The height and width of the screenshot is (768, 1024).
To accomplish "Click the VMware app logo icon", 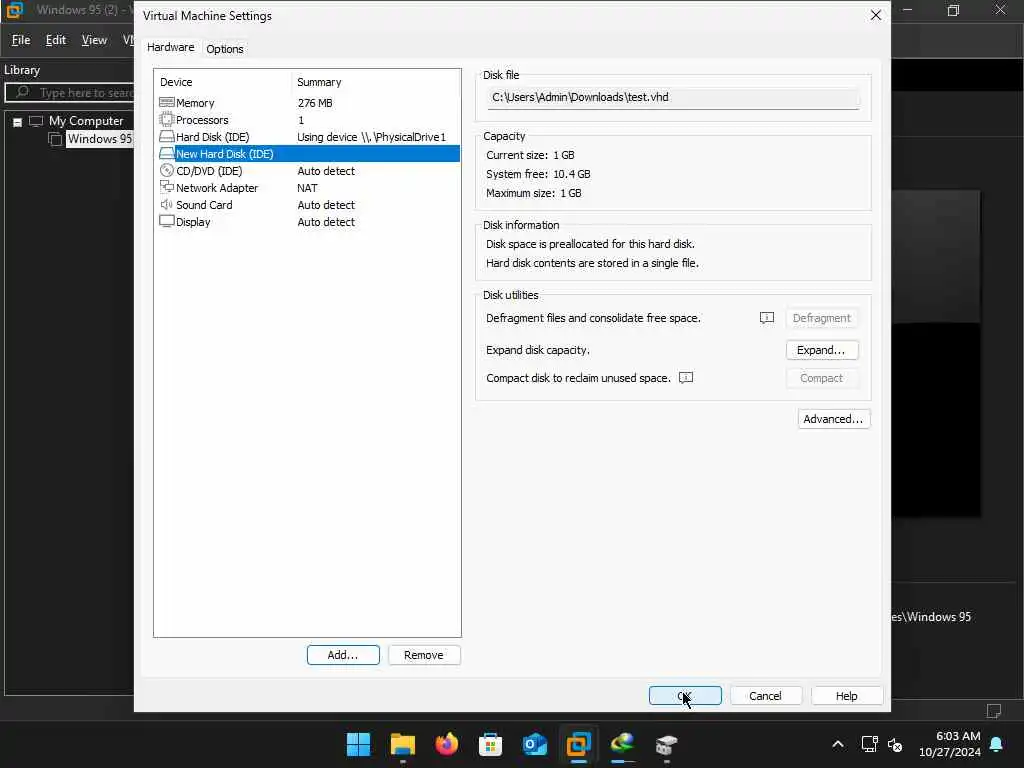I will click(x=14, y=10).
